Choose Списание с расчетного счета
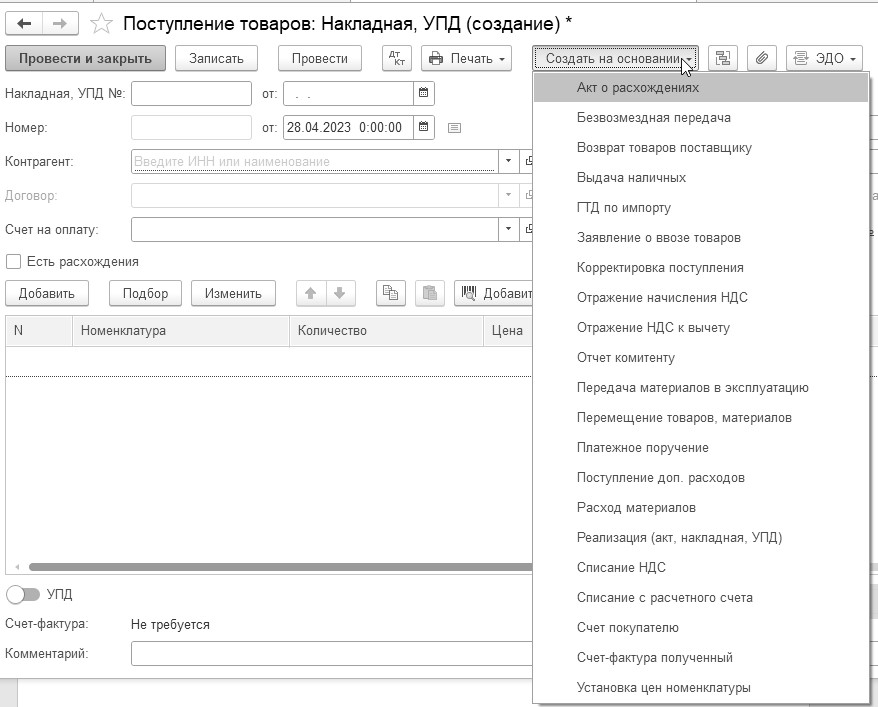Viewport: 878px width, 707px height. click(x=700, y=597)
